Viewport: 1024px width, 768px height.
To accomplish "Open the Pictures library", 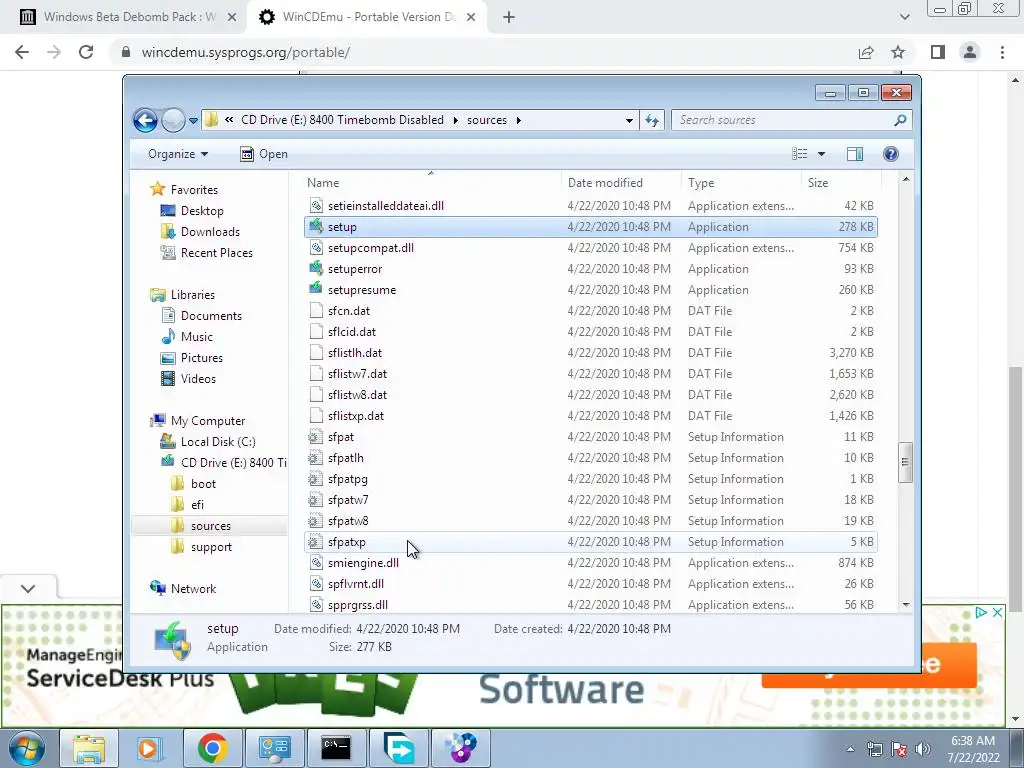I will [x=202, y=358].
